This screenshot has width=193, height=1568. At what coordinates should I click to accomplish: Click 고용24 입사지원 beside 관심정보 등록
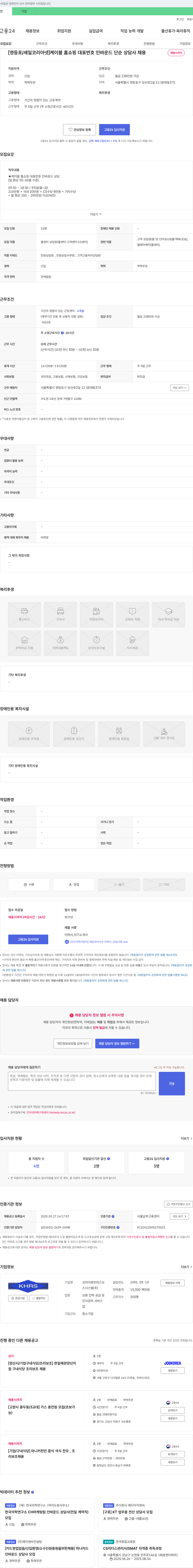point(114,130)
